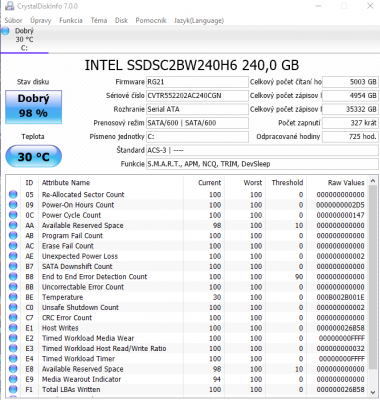Click the status orb beside Temperature attribute
This screenshot has height=400, width=380.
[x=13, y=297]
